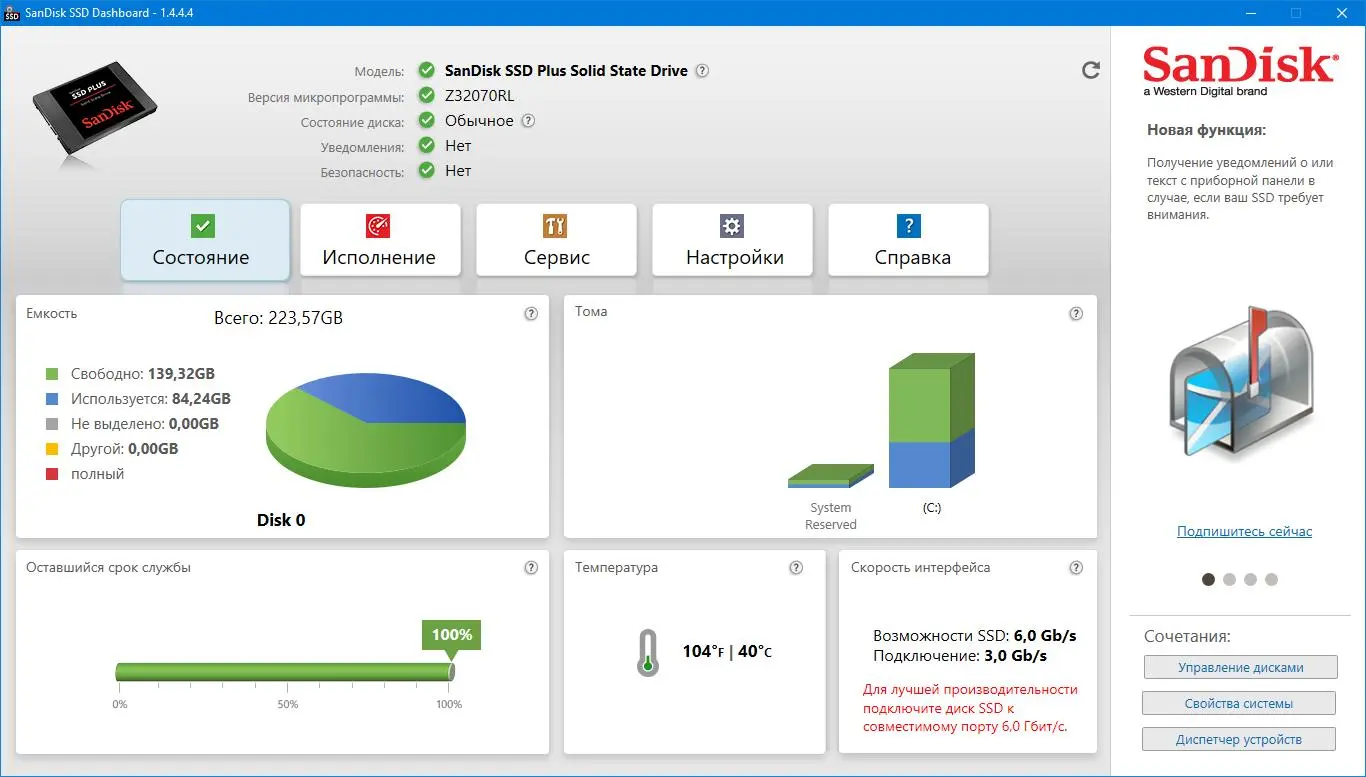This screenshot has width=1366, height=777.
Task: Click the System Reserved volume bar
Action: [830, 476]
